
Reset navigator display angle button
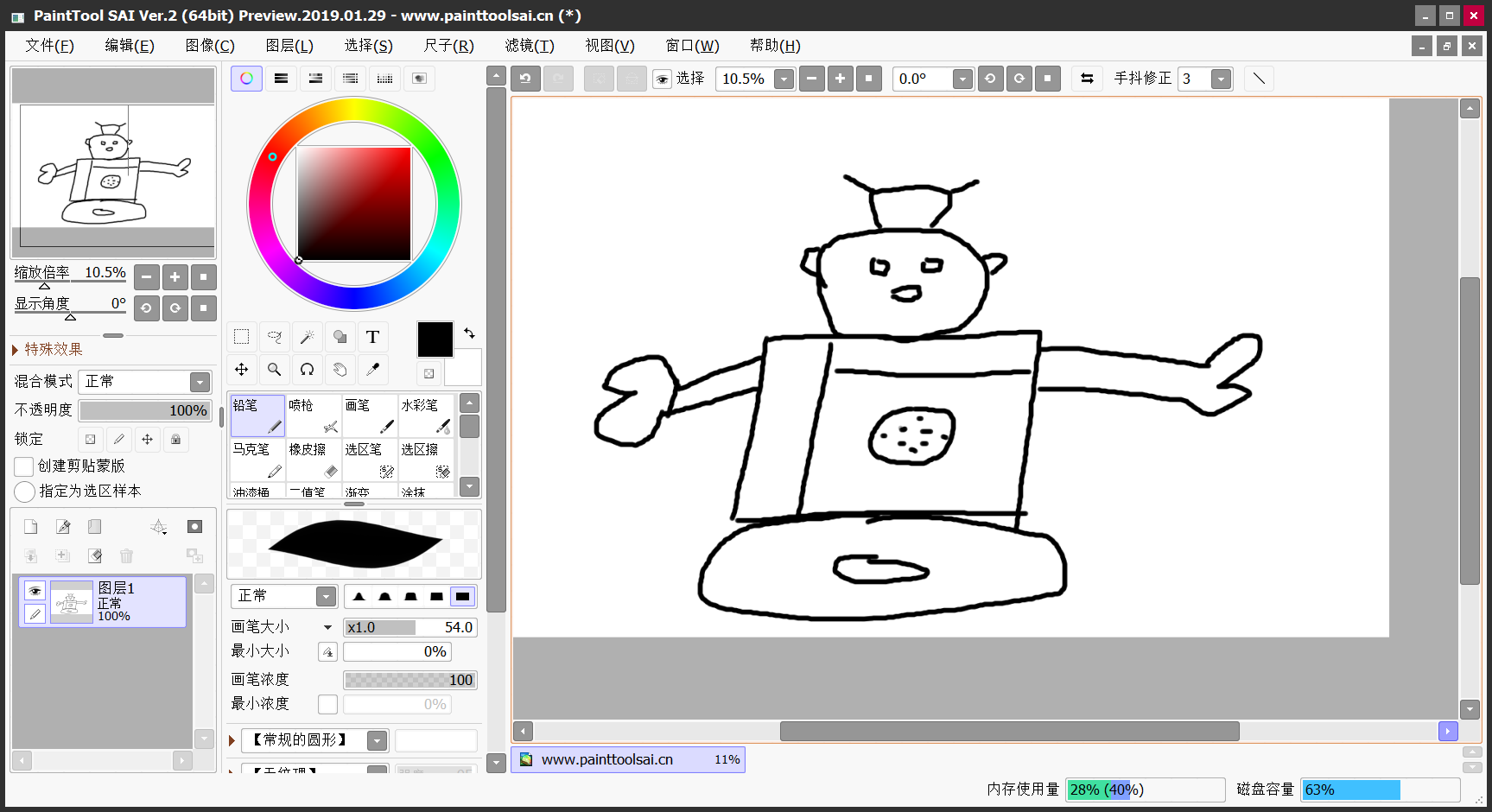coord(204,308)
